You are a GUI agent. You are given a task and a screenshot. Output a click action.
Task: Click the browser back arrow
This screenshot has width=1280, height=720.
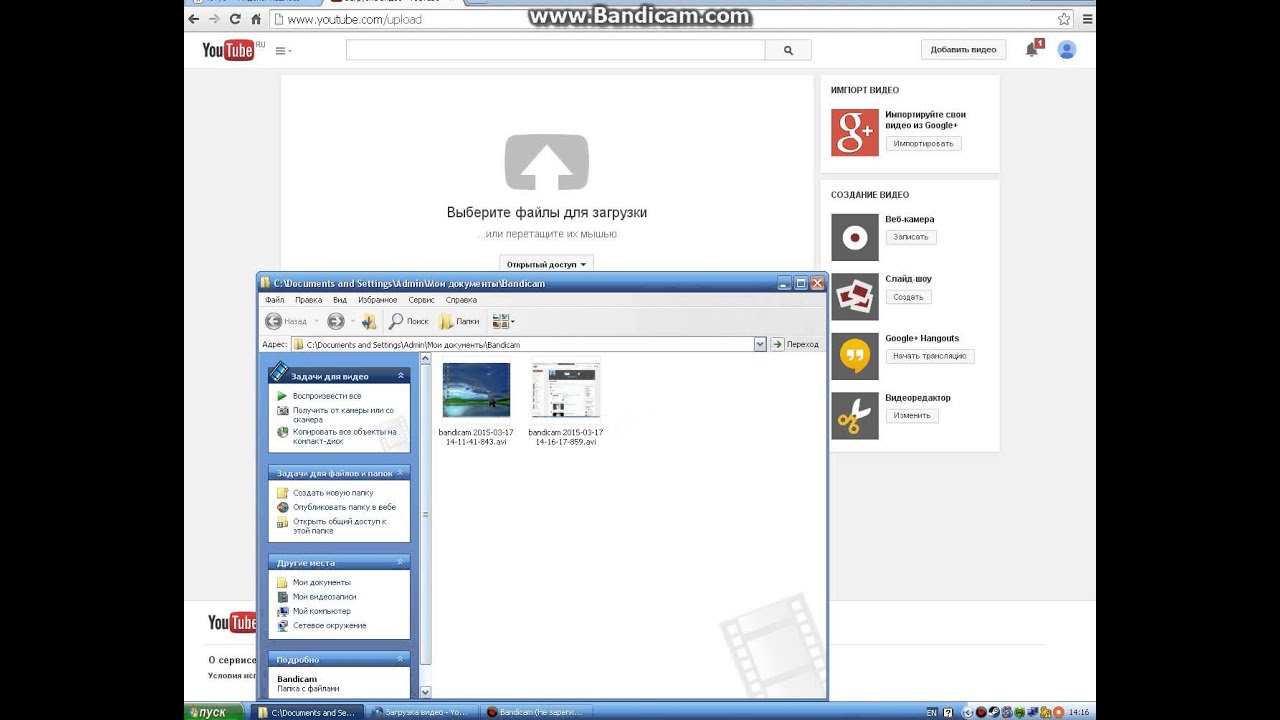click(x=194, y=19)
